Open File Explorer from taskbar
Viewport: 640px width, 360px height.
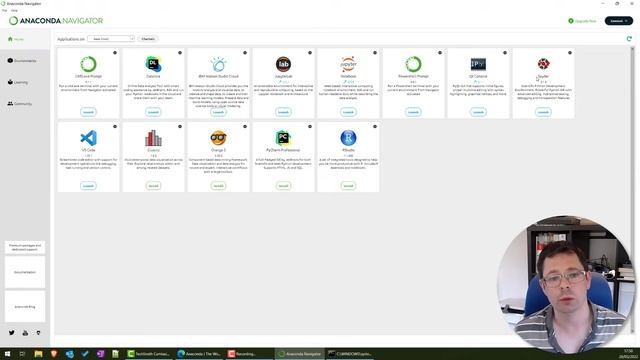pyautogui.click(x=38, y=354)
